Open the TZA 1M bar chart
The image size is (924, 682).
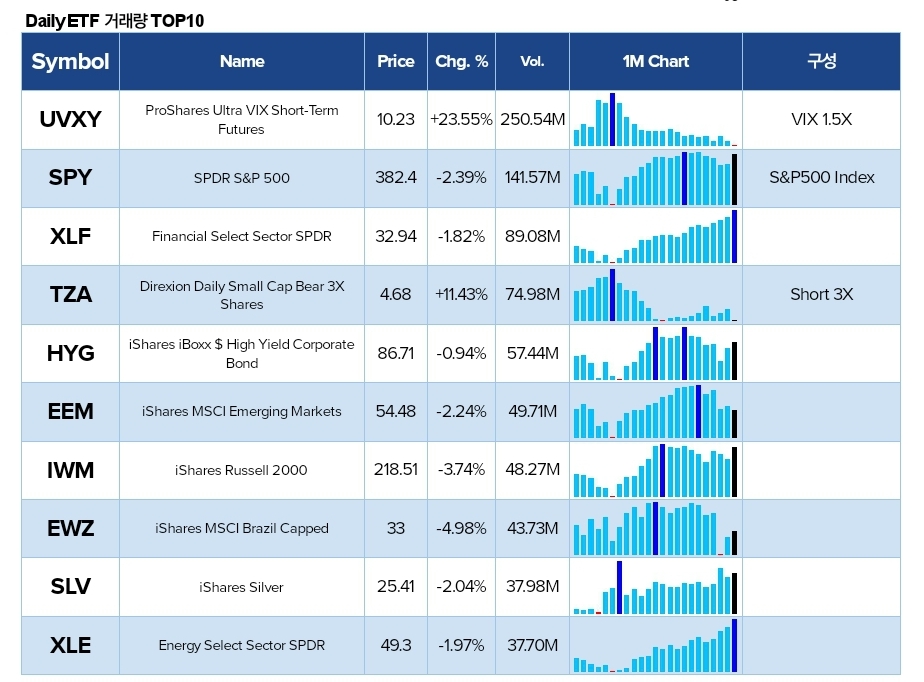tap(655, 295)
